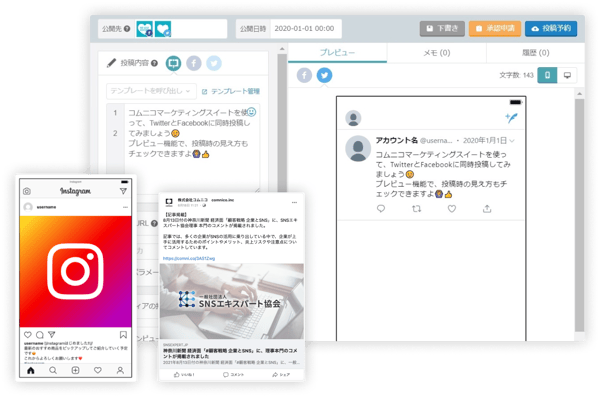Screen dimensions: 600x397
Task: Click the Instagram new post plus icon
Action: tap(75, 370)
